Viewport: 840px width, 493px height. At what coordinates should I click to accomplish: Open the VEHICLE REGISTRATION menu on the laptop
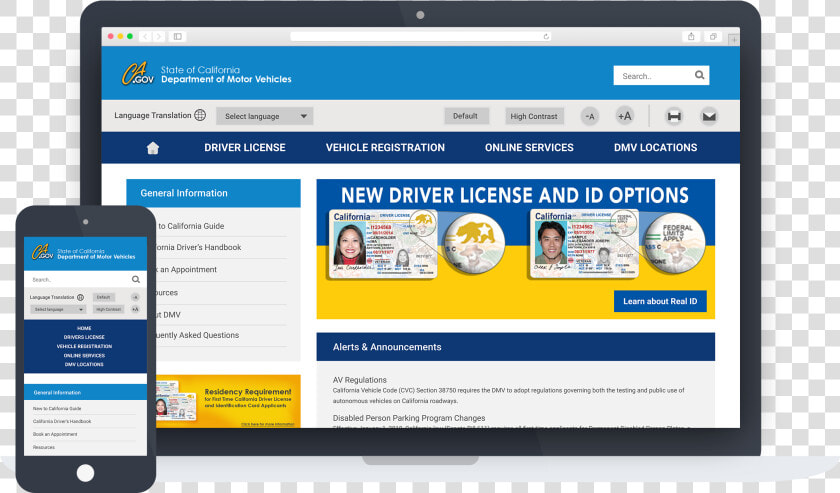click(x=385, y=147)
